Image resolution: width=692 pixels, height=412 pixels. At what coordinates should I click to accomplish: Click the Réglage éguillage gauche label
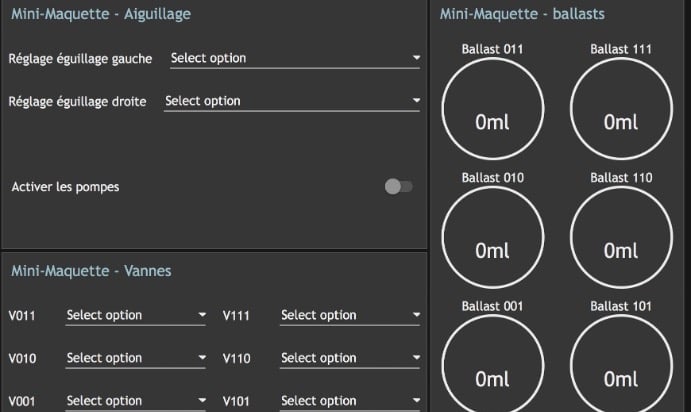(80, 59)
